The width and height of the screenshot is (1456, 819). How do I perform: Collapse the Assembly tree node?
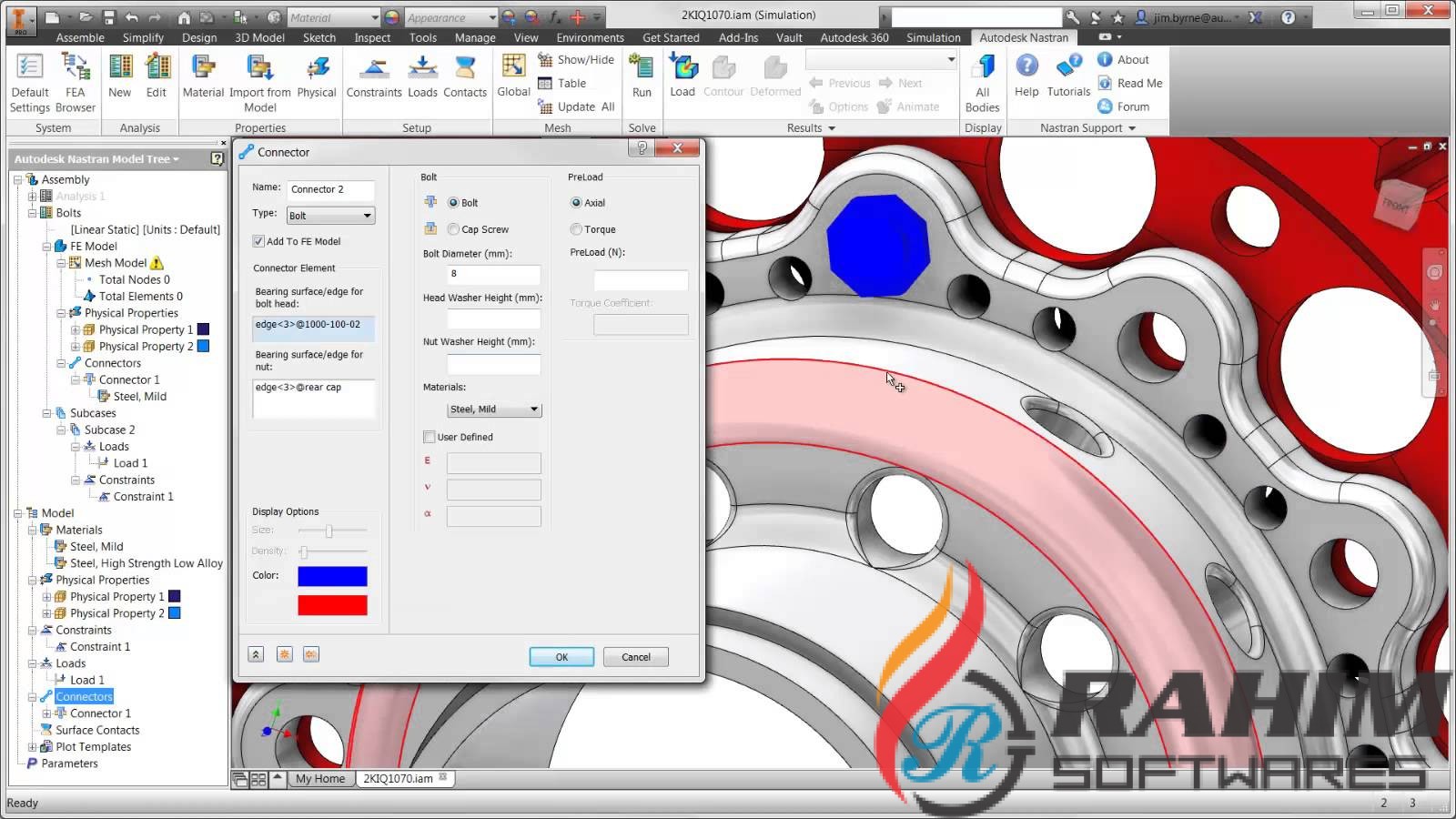coord(17,180)
